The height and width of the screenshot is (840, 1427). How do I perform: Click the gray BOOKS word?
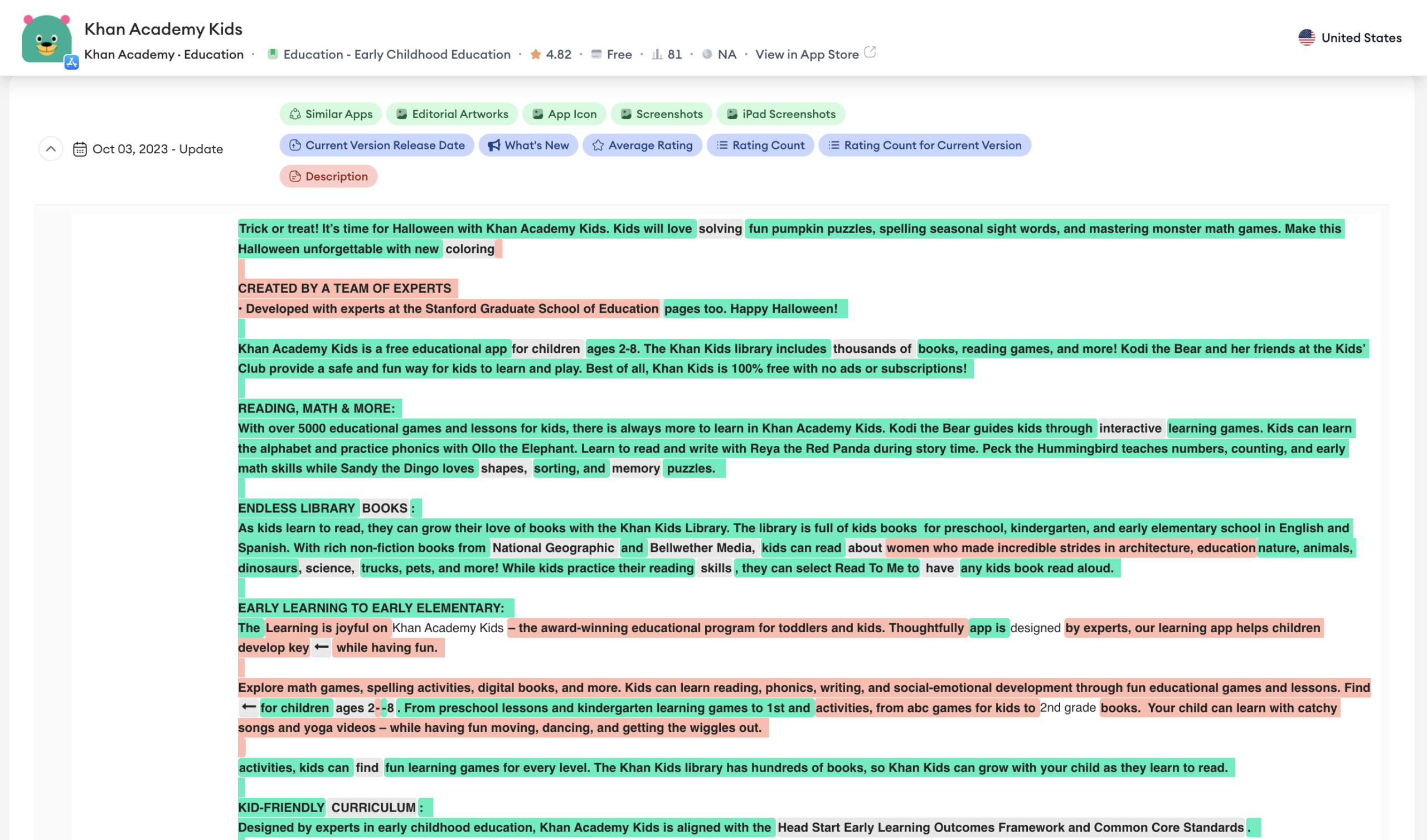(x=385, y=508)
